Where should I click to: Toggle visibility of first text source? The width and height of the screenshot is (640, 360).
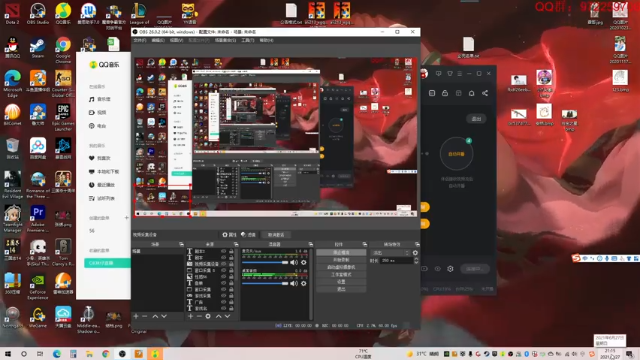(223, 251)
